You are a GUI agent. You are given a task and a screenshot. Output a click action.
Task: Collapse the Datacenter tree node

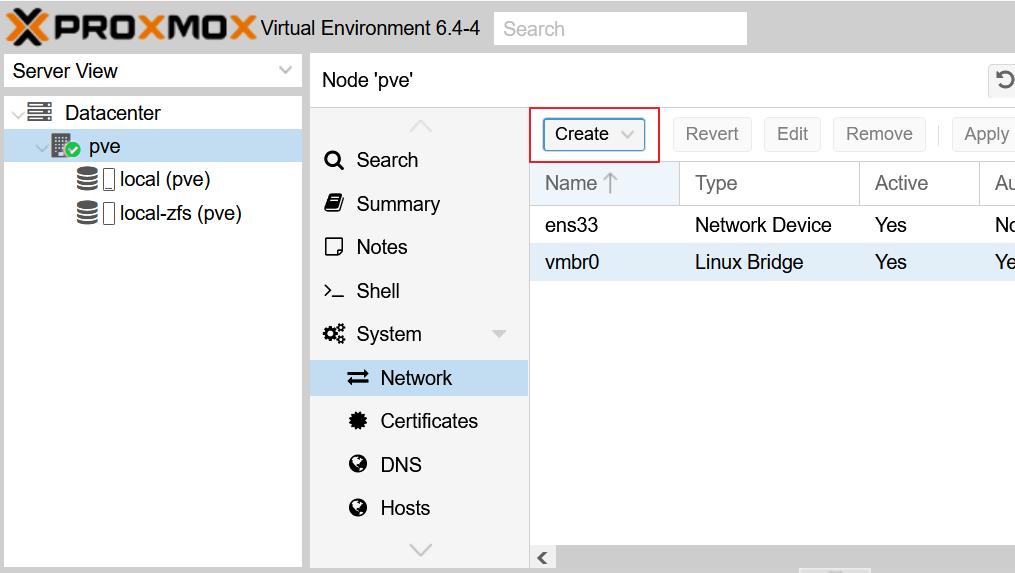[x=17, y=114]
